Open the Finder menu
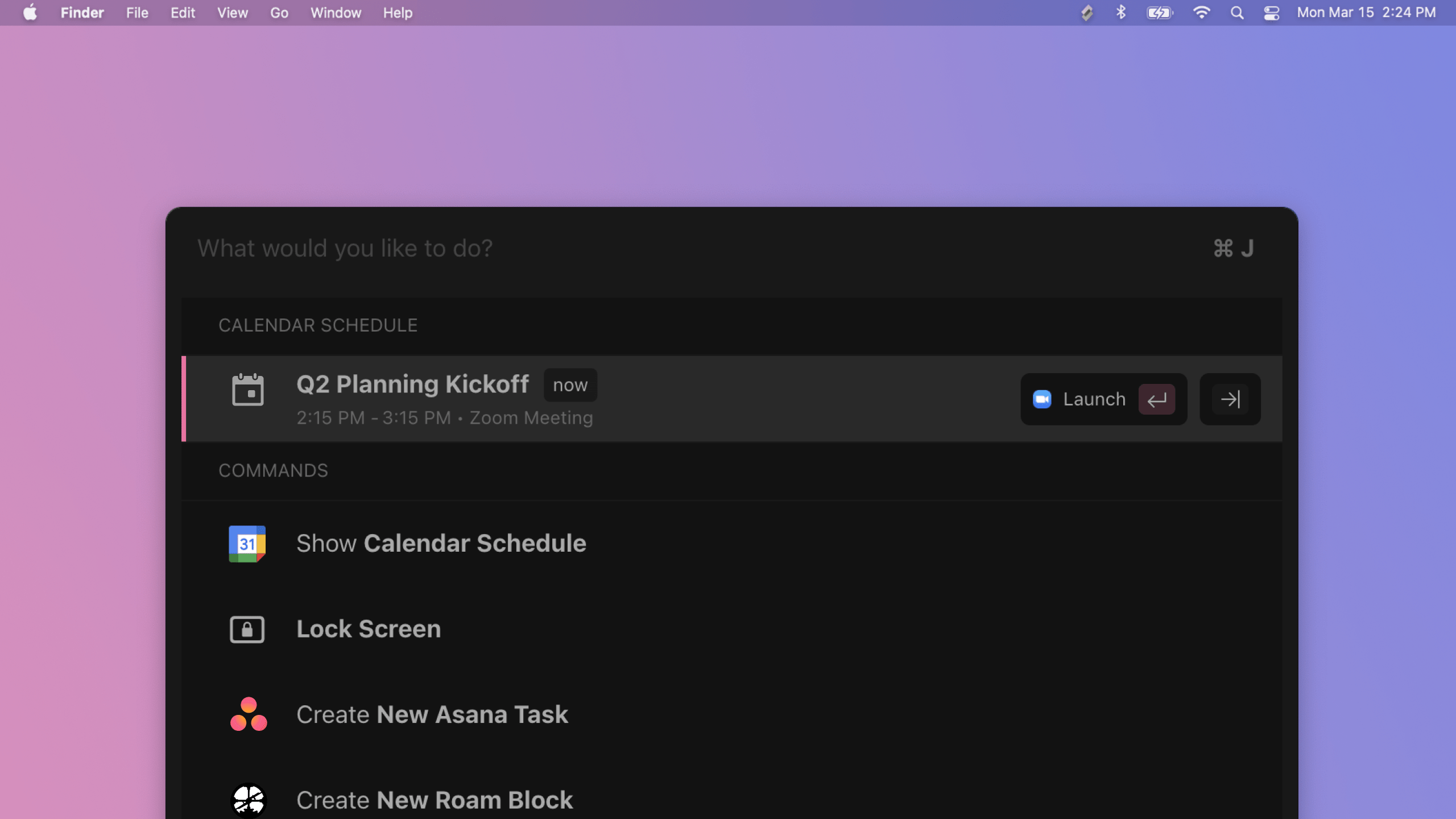 [x=82, y=12]
